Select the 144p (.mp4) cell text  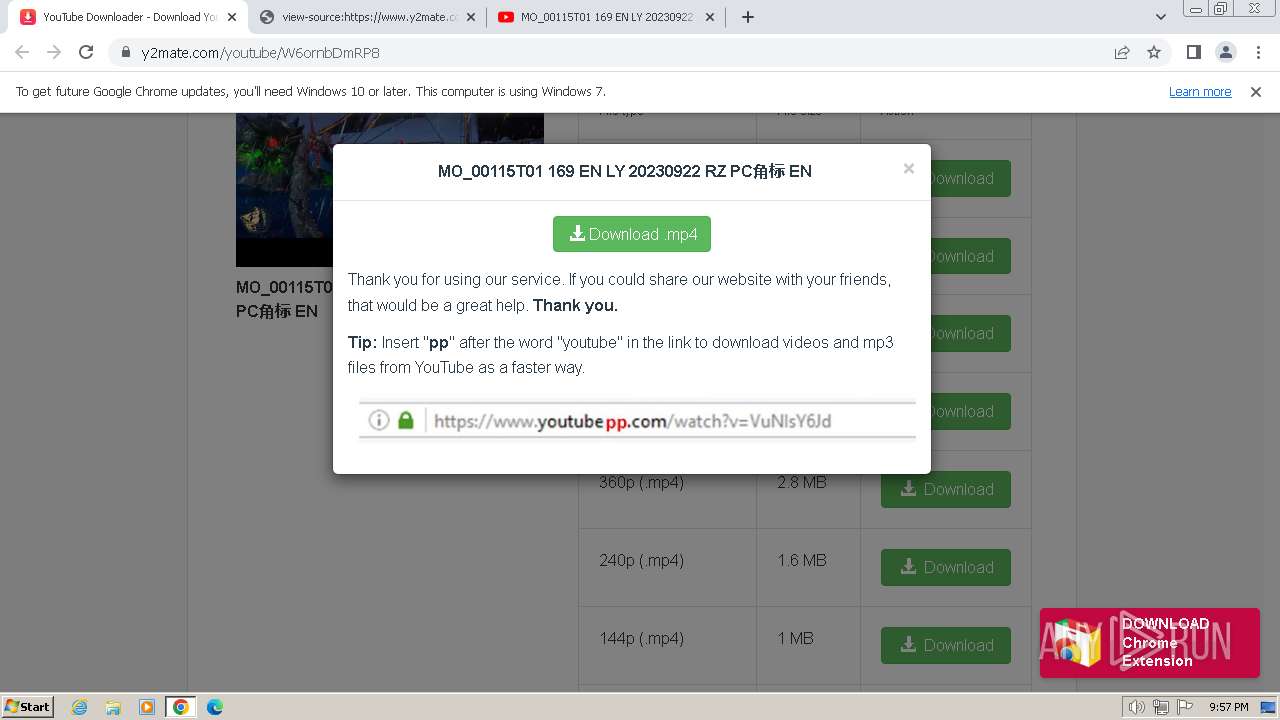[641, 638]
